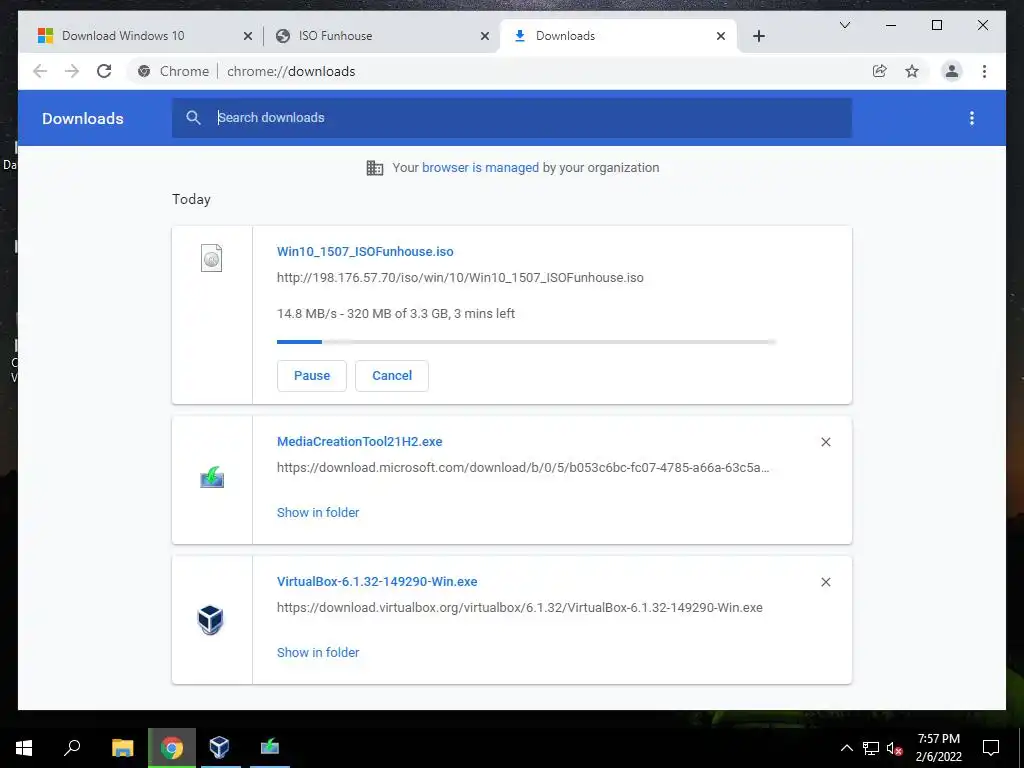The width and height of the screenshot is (1024, 768).
Task: Open File Explorer from the taskbar
Action: [122, 748]
